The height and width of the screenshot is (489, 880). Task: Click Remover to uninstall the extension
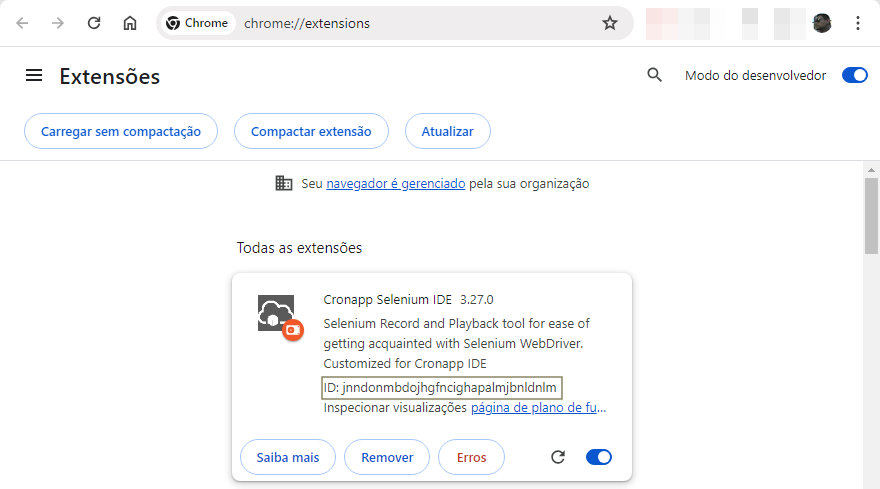point(387,457)
